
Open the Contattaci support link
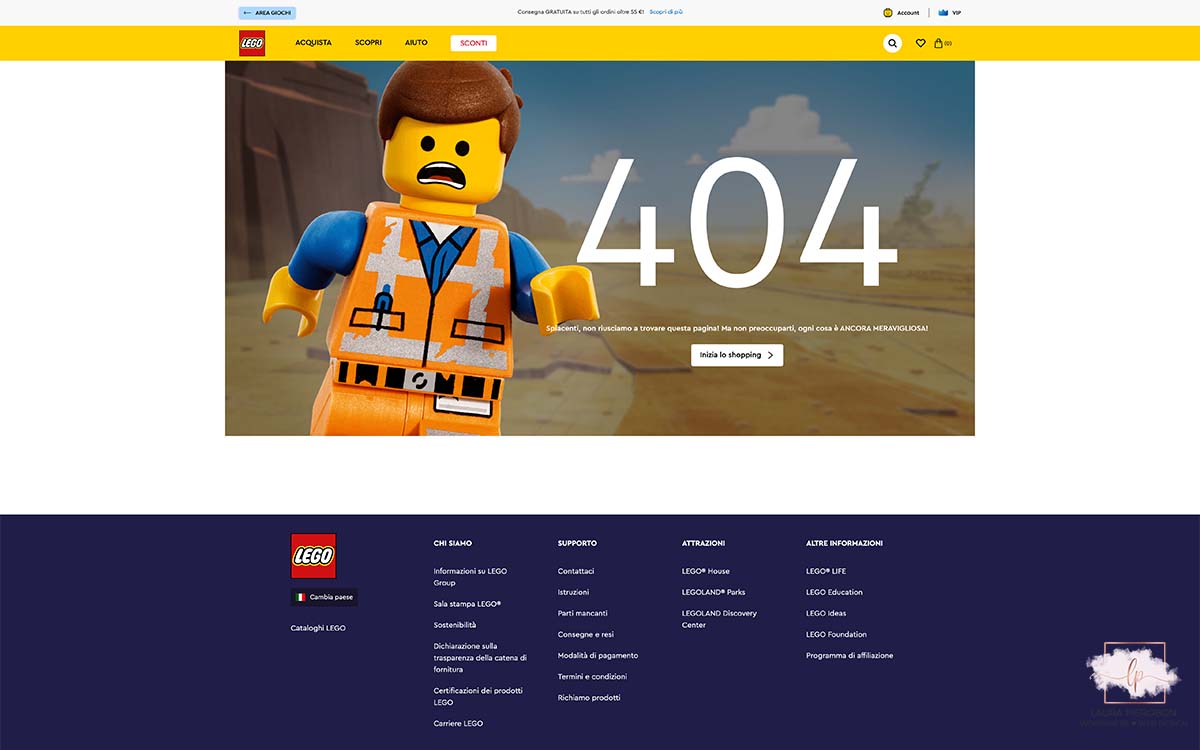tap(576, 571)
